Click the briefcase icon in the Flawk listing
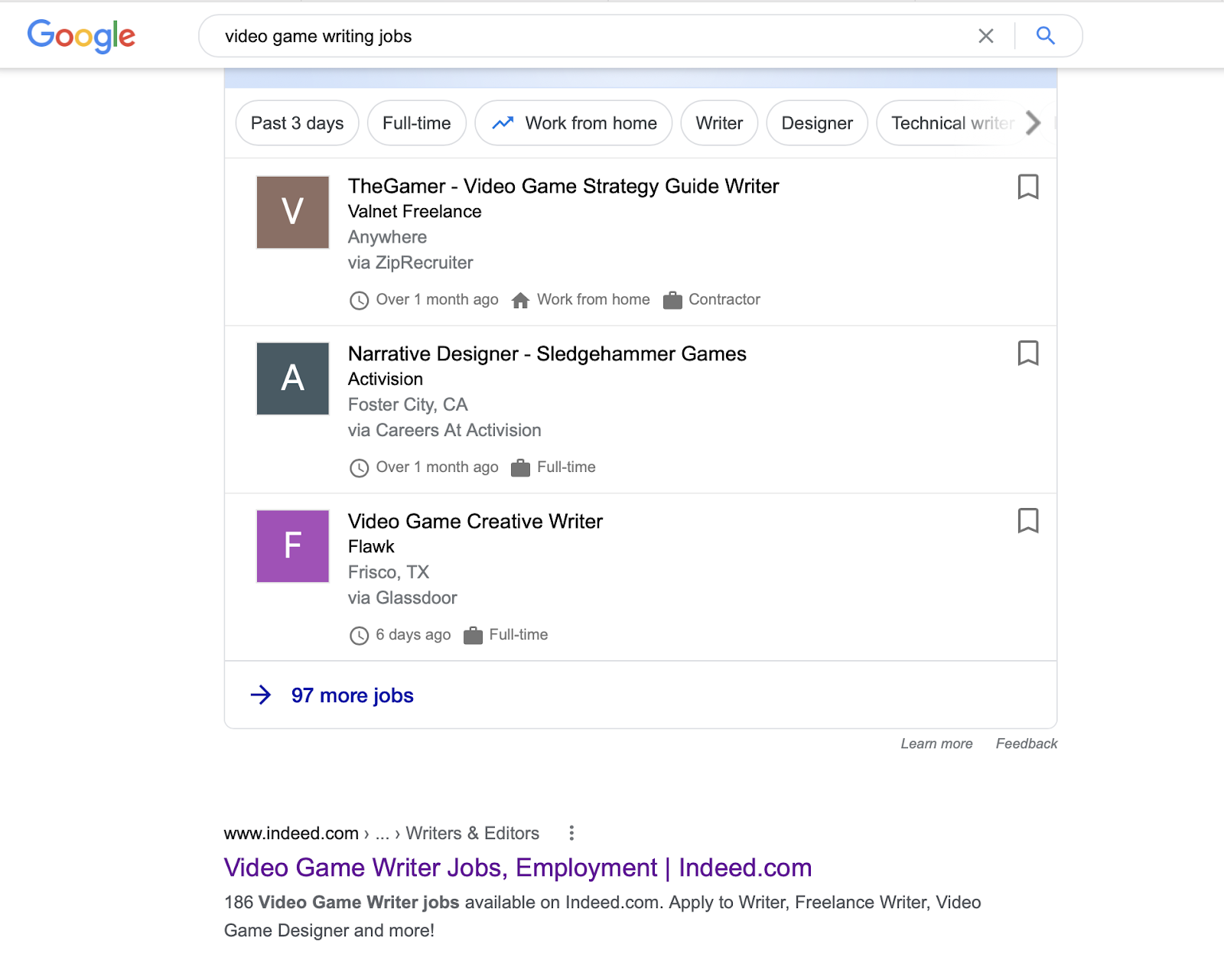Viewport: 1224px width, 980px height. [473, 635]
